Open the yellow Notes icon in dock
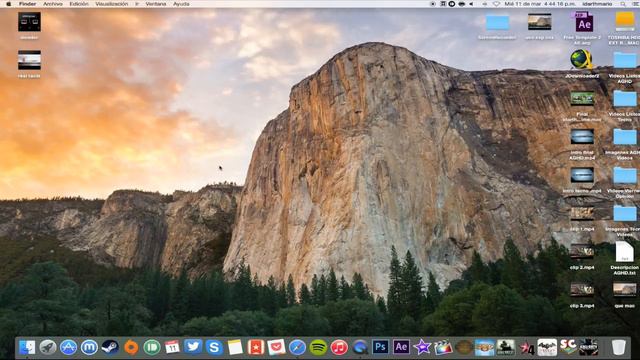The height and width of the screenshot is (360, 640). [235, 347]
